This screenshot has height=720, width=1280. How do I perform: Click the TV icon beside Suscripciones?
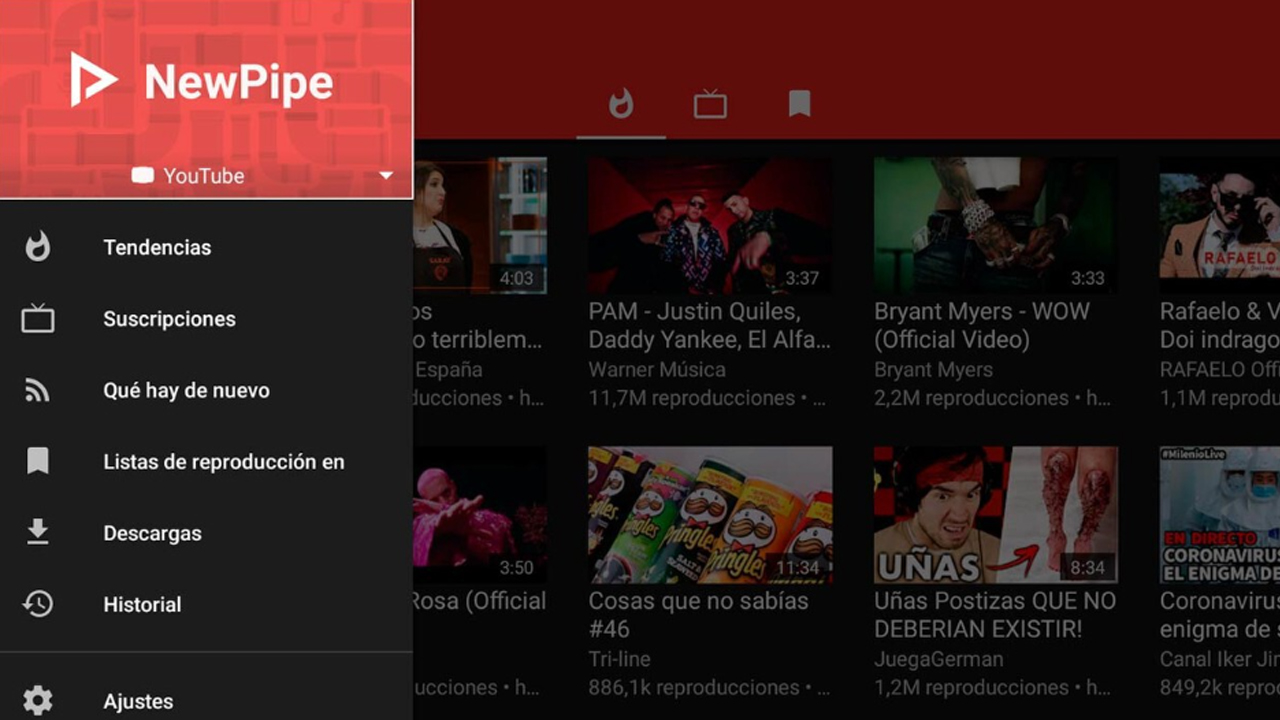[38, 319]
